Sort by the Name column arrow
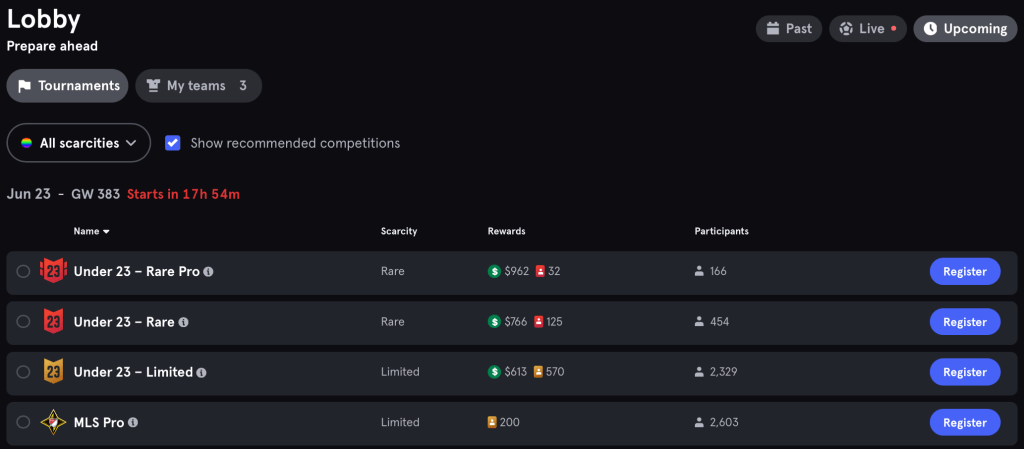1024x449 pixels. (106, 232)
